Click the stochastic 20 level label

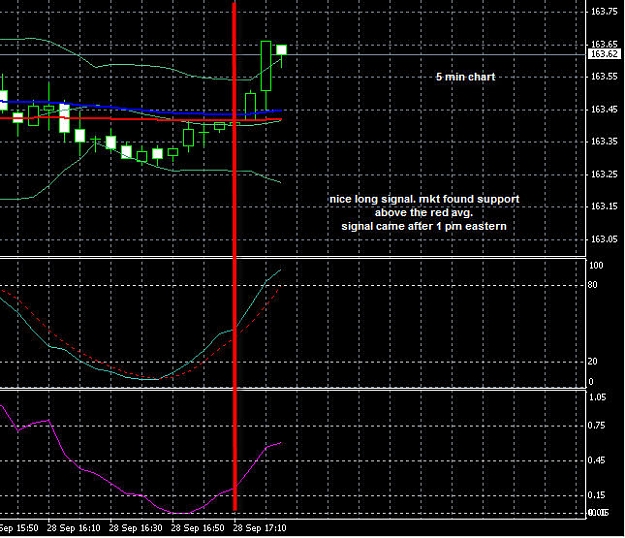coord(593,361)
